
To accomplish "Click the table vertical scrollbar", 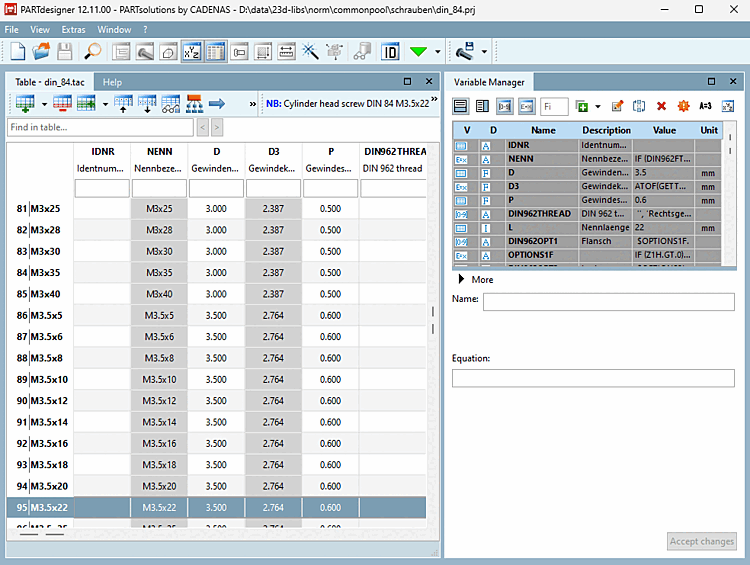I will tap(432, 320).
